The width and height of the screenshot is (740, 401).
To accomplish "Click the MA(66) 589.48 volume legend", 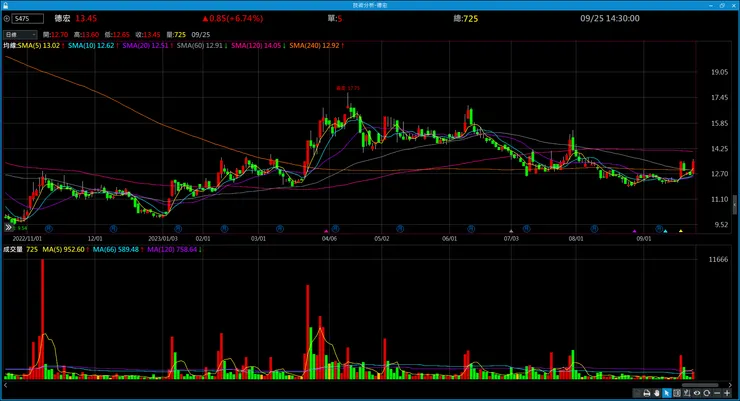I will coord(116,250).
